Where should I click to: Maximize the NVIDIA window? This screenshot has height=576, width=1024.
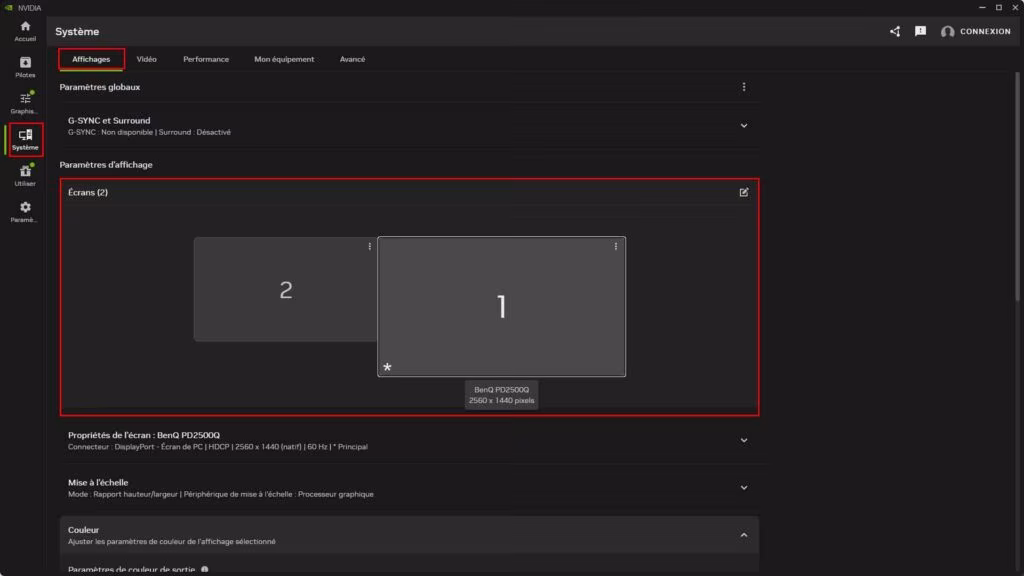(x=999, y=7)
